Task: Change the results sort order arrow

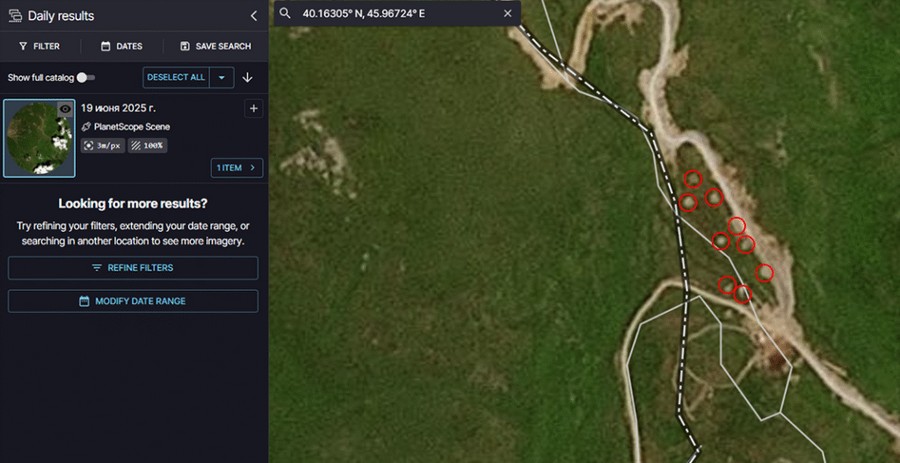Action: pos(248,77)
